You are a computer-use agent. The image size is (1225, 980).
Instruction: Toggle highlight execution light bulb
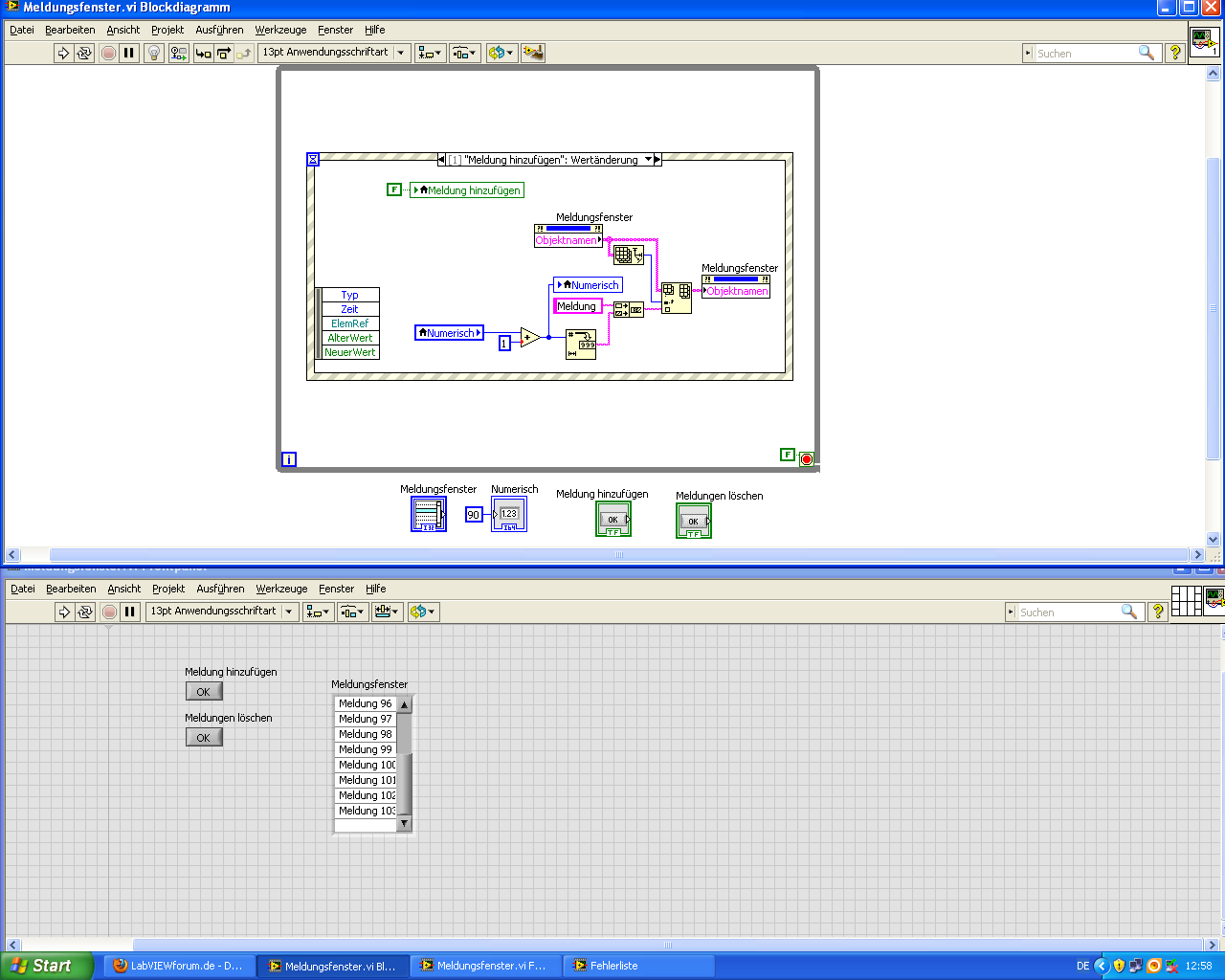(153, 53)
